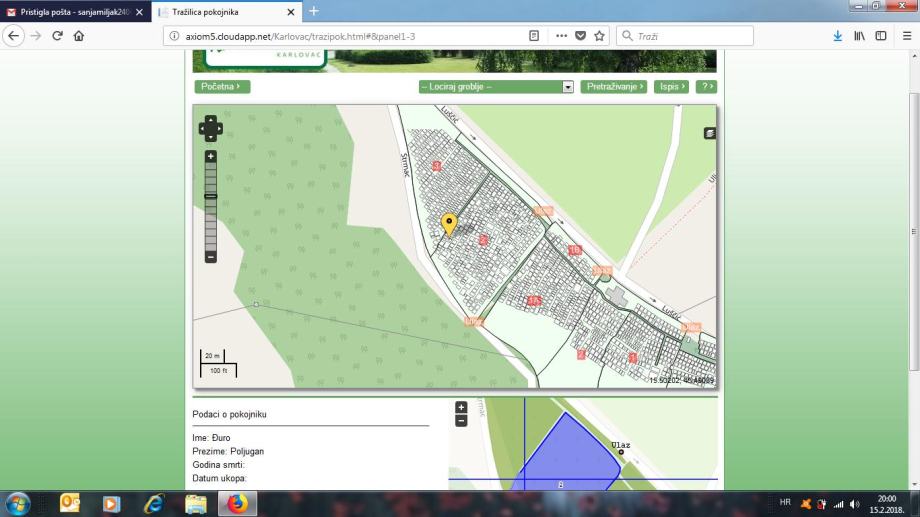This screenshot has height=517, width=920.
Task: Click the Ulaz marker on the small map
Action: (x=621, y=452)
